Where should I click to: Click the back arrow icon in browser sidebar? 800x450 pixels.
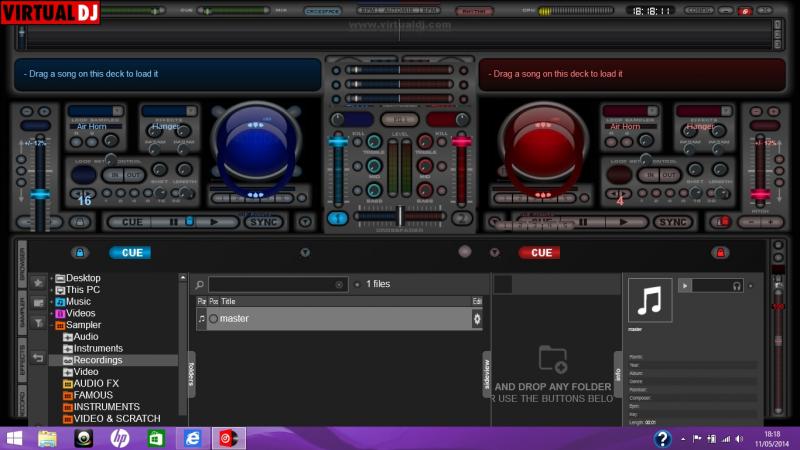38,358
